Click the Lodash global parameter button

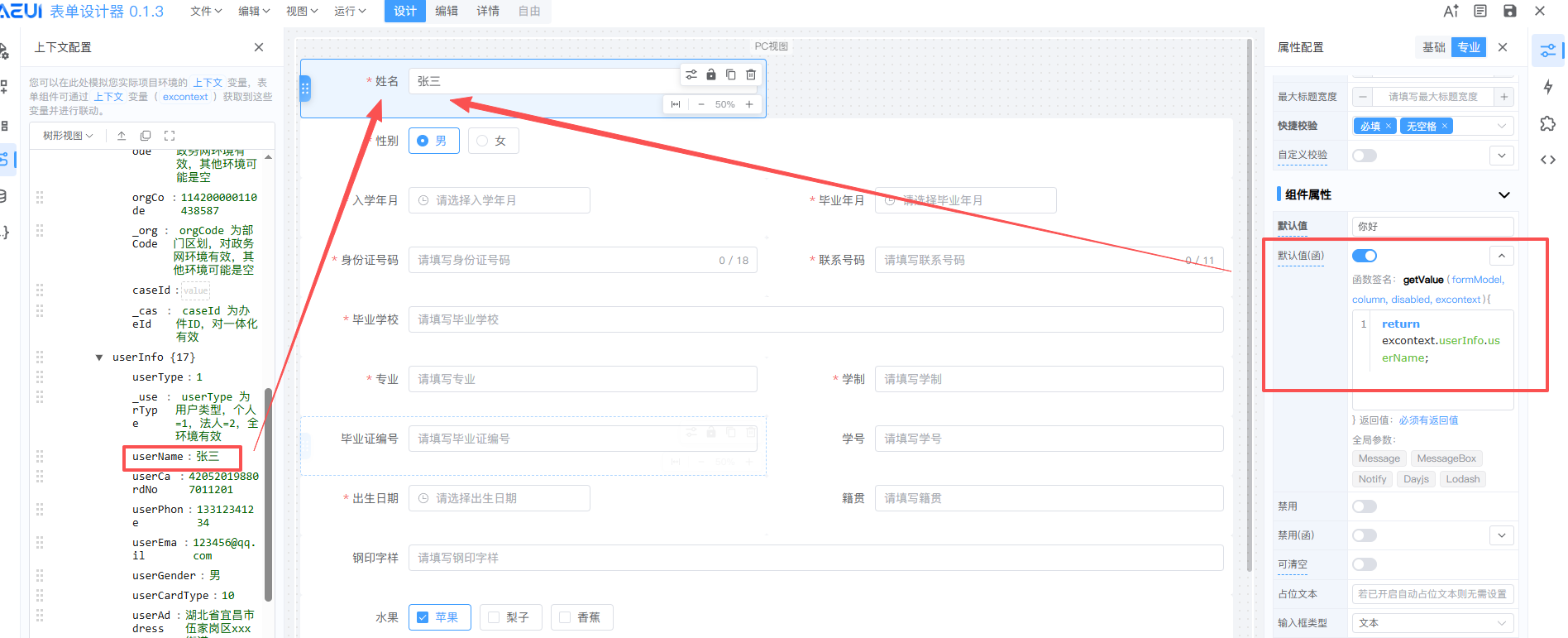1462,479
